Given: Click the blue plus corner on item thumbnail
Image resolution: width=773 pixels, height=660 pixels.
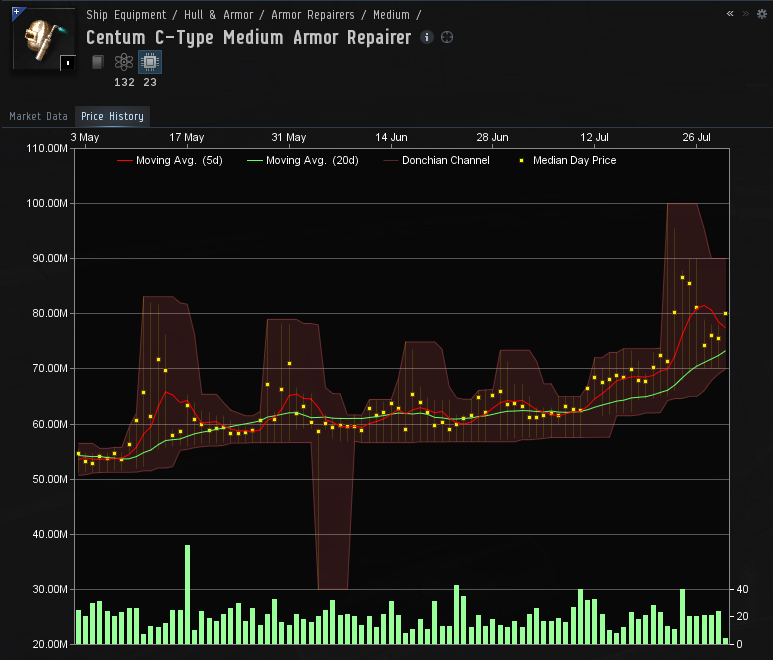Looking at the screenshot, I should click(17, 12).
